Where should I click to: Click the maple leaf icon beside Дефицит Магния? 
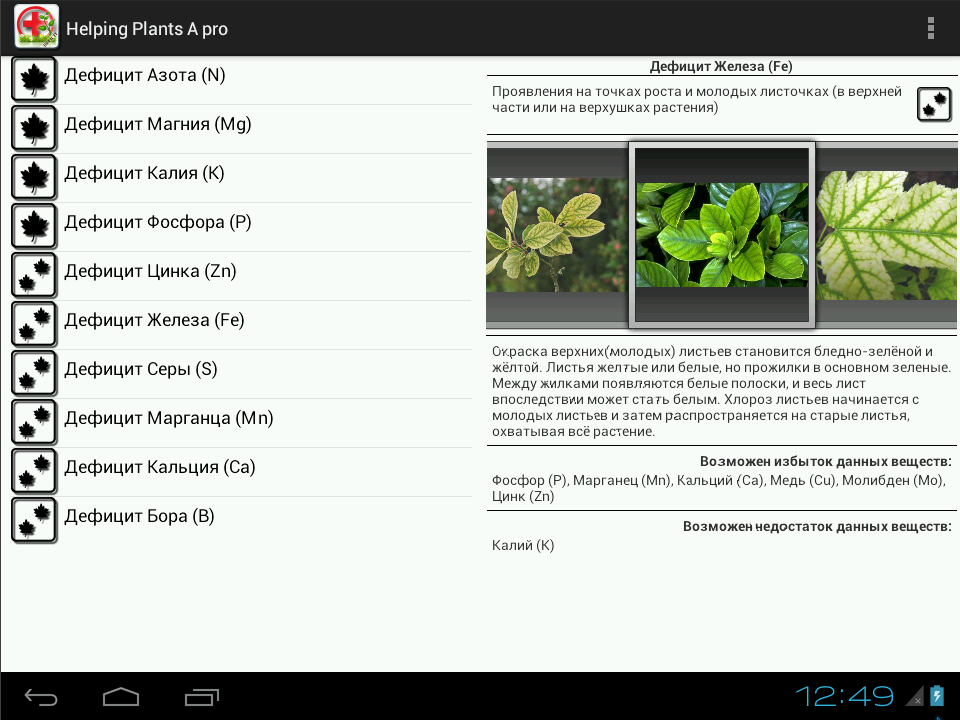tap(34, 129)
